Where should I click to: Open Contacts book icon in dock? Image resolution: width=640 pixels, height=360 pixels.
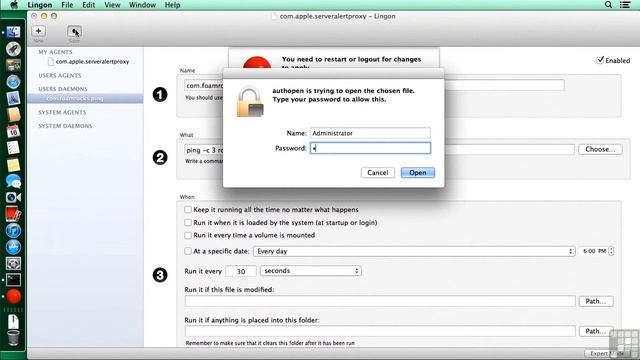tap(13, 115)
